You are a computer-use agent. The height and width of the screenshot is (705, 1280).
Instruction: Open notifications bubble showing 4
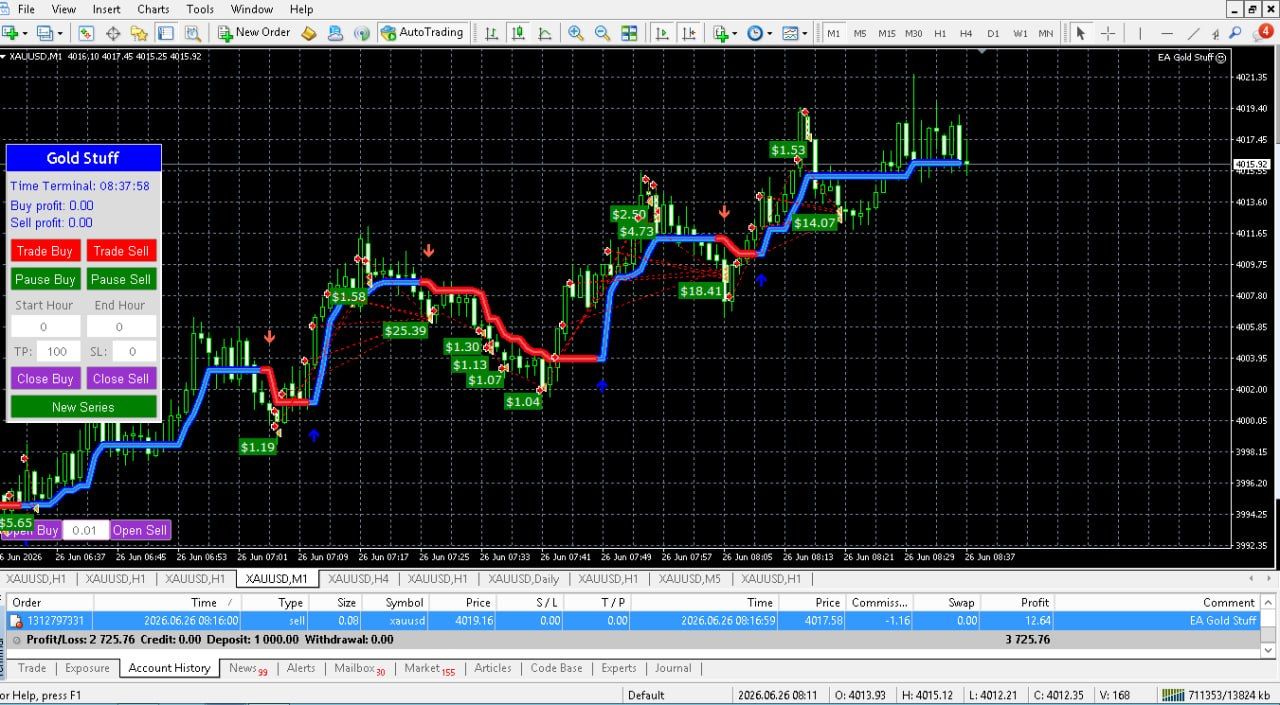point(1262,33)
